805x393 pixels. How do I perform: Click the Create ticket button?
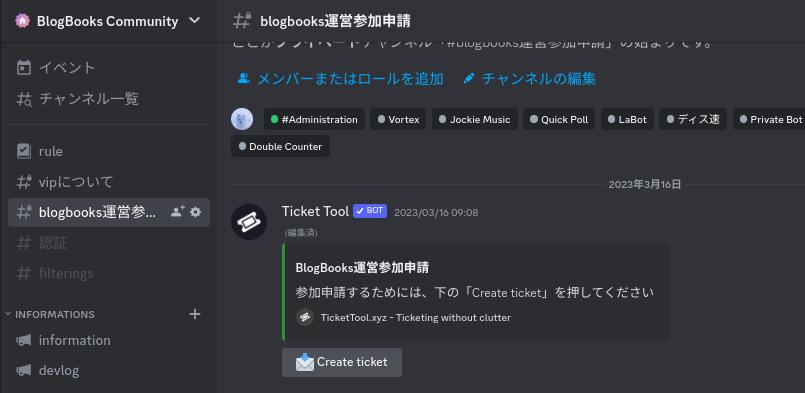(x=342, y=362)
